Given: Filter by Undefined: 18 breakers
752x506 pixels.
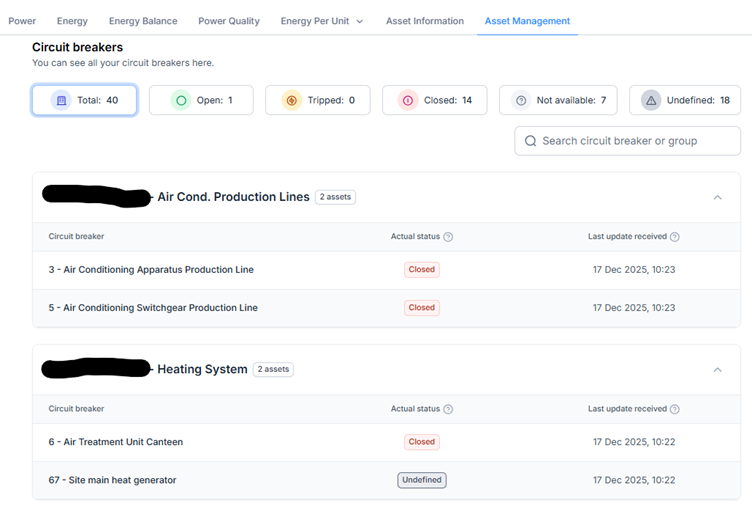Looking at the screenshot, I should tap(685, 100).
